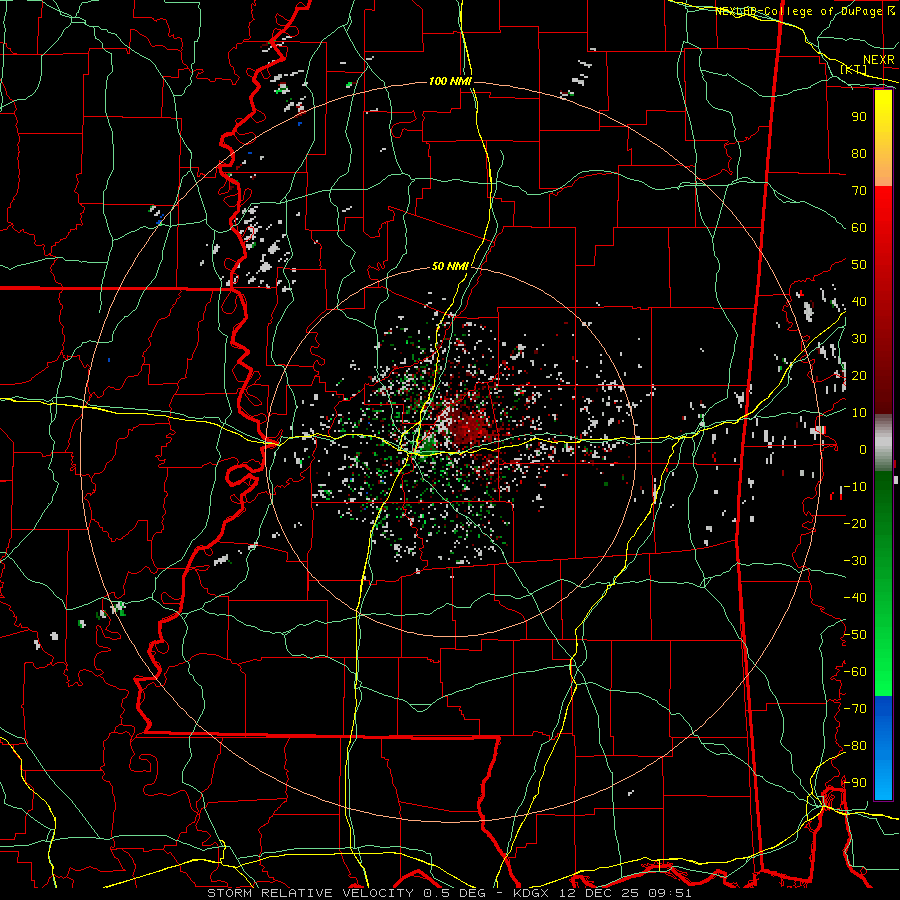Click the "-90" value on velocity scale
This screenshot has height=900, width=900.
855,783
